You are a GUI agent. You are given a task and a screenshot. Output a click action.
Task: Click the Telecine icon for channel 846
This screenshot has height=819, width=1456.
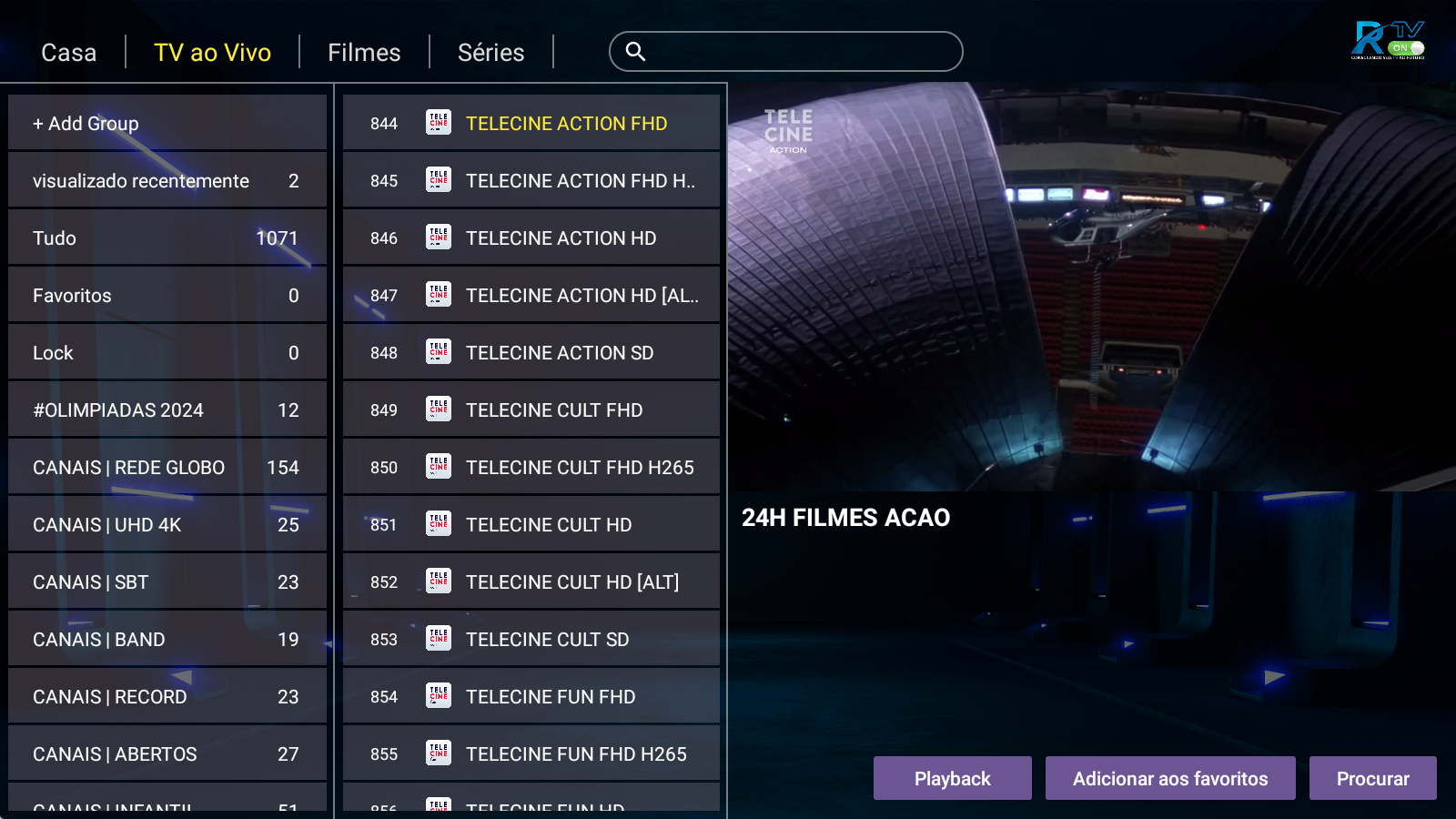[439, 238]
